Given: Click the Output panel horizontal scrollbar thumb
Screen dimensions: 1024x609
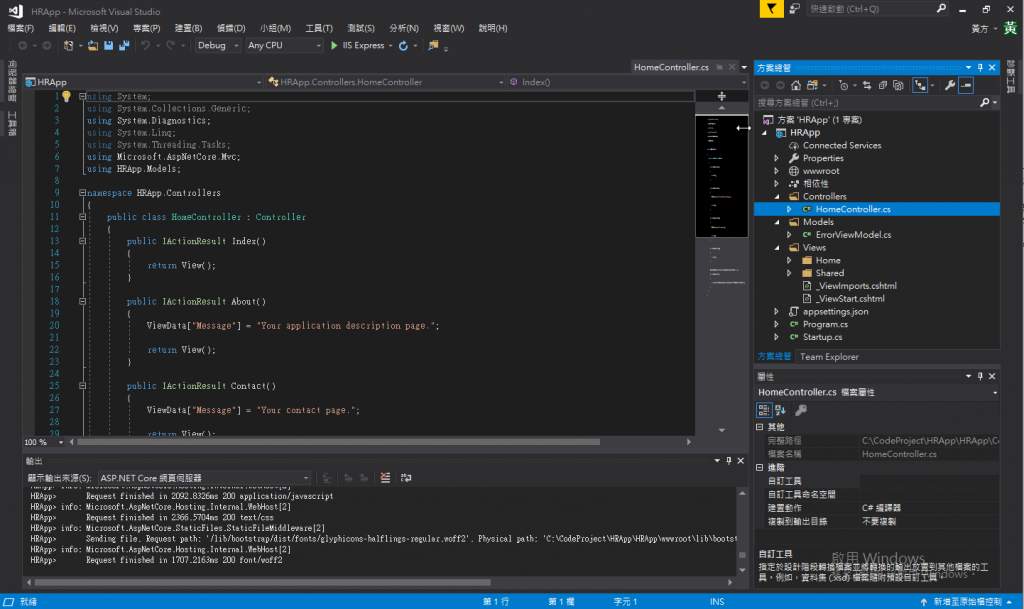Looking at the screenshot, I should [263, 582].
